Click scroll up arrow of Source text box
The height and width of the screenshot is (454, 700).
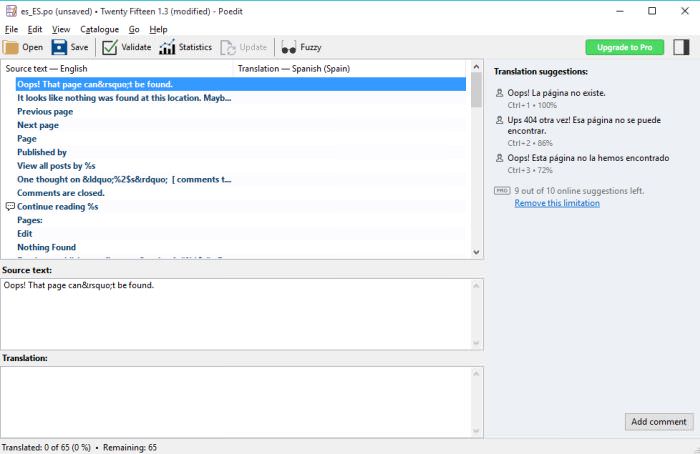(x=476, y=286)
